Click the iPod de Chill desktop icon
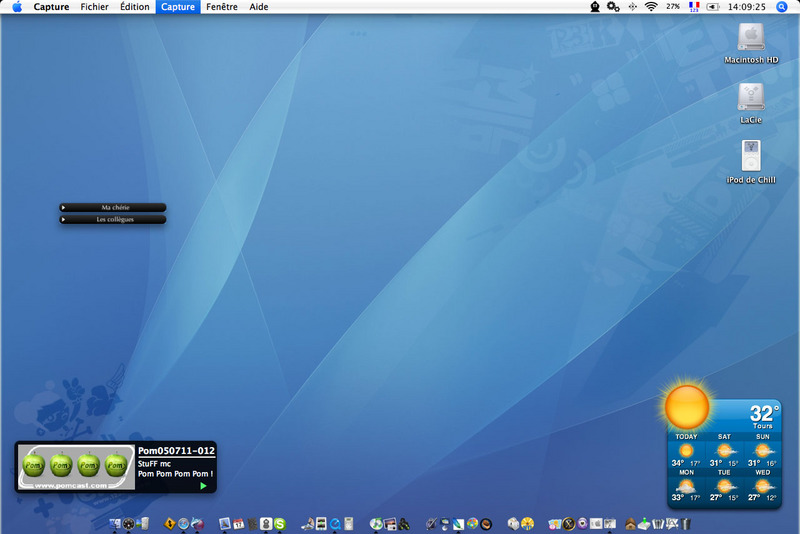 [750, 156]
